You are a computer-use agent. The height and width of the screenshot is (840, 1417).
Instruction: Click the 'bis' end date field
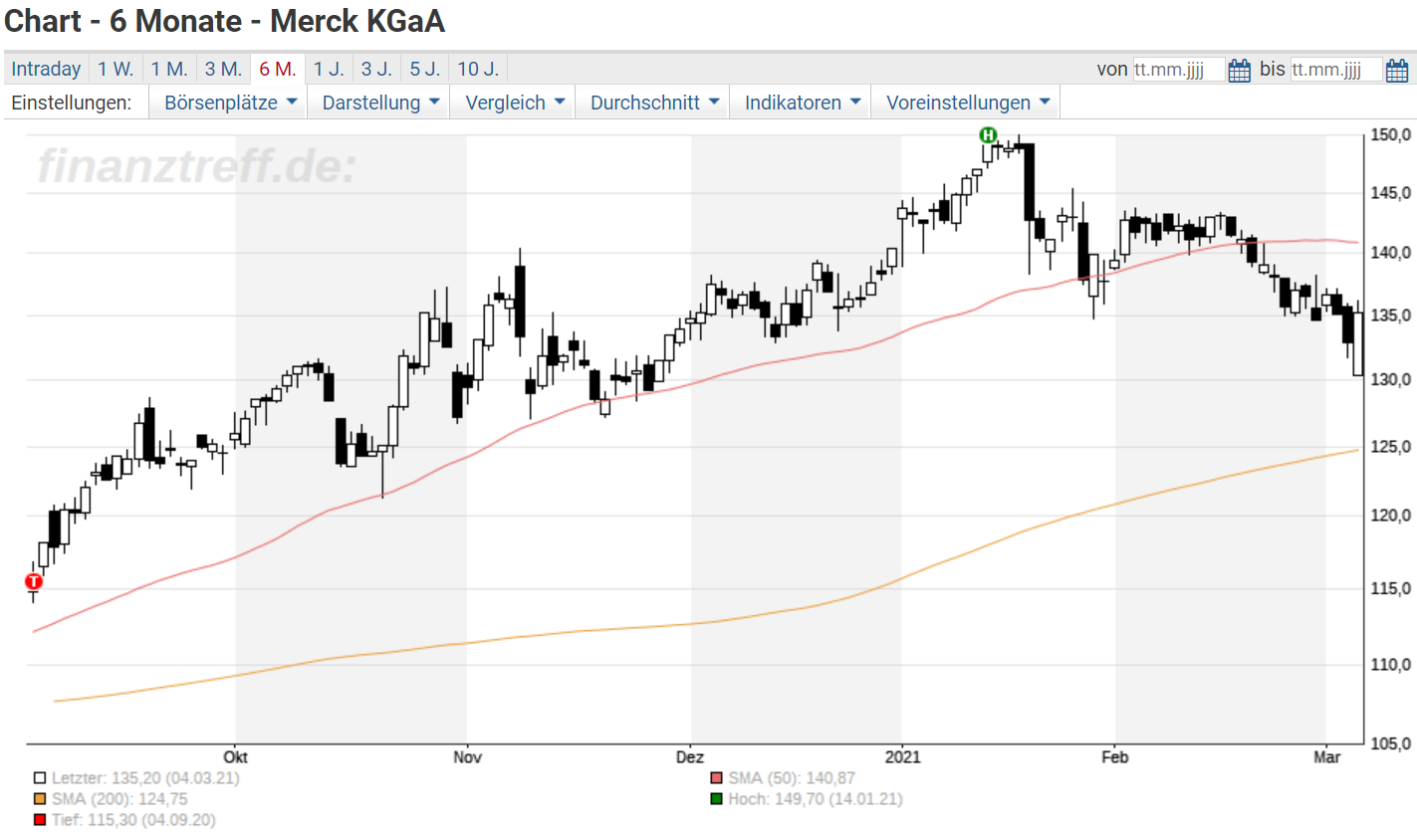point(1336,70)
